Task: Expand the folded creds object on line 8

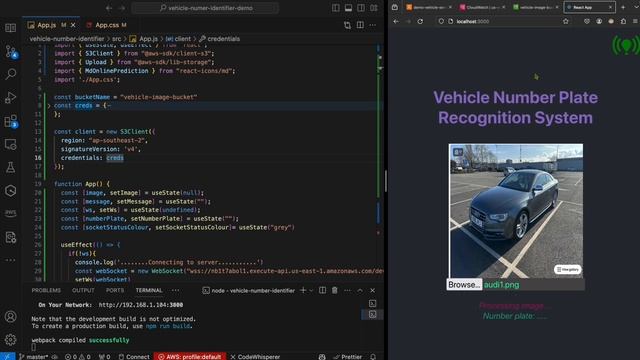Action: click(x=49, y=106)
